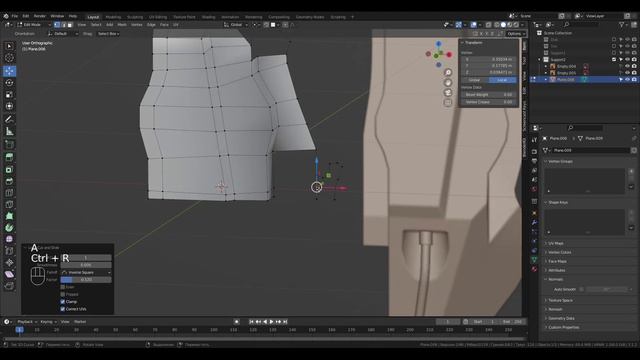Toggle the Clamp checkbox
640x360 pixels.
coord(62,302)
